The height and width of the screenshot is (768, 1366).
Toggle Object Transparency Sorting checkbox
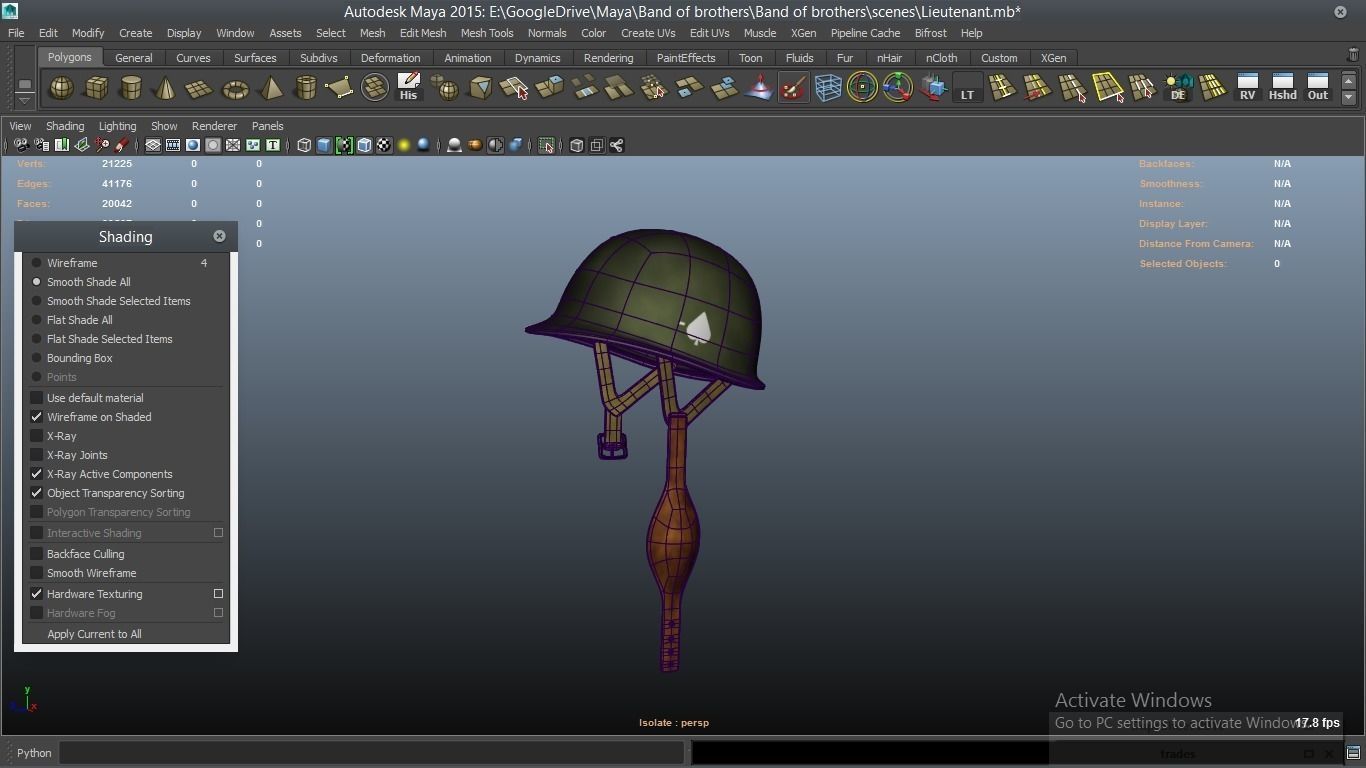click(37, 493)
